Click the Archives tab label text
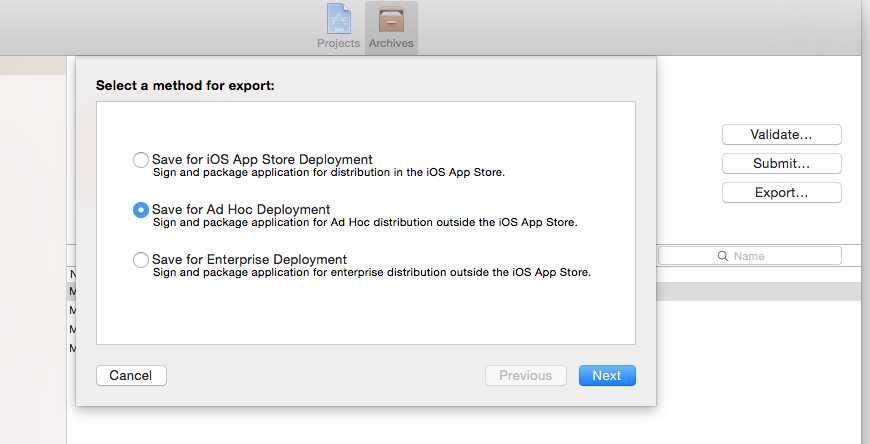 tap(391, 44)
